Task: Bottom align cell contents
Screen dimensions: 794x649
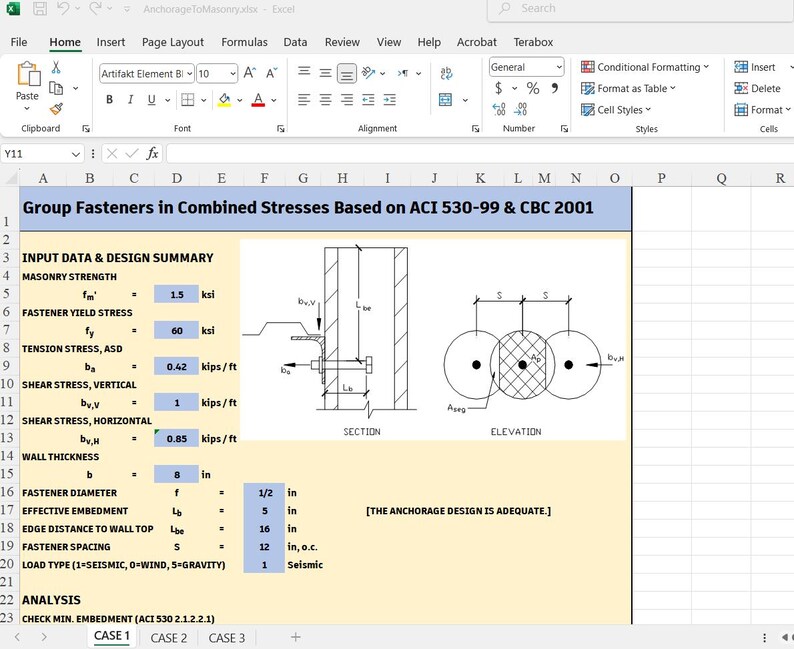Action: tap(347, 73)
